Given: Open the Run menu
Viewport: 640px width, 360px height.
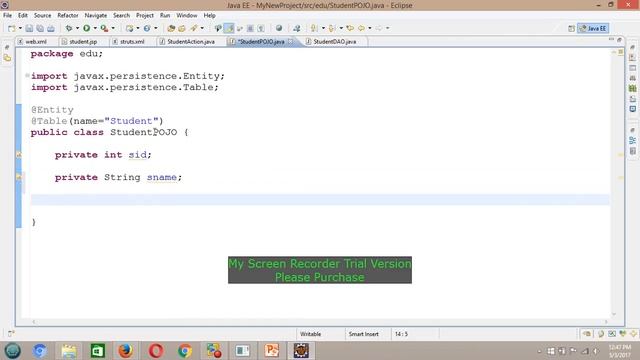Looking at the screenshot, I should pos(165,15).
